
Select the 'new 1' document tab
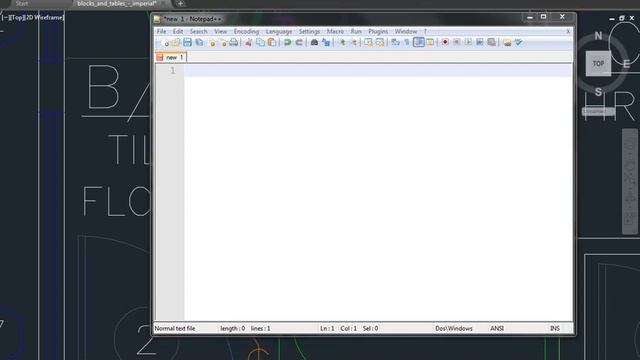point(171,57)
